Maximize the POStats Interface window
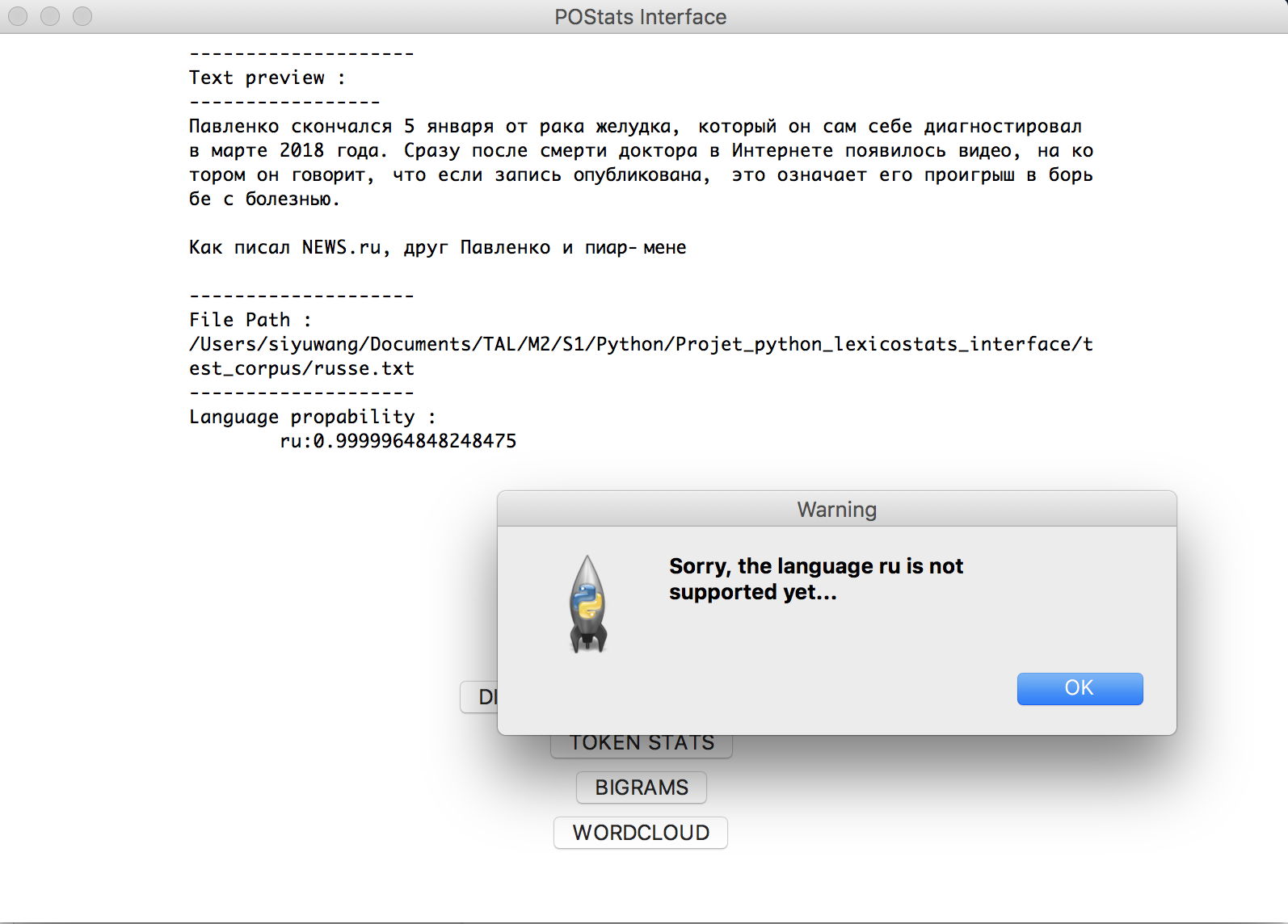Image resolution: width=1288 pixels, height=924 pixels. (x=82, y=16)
